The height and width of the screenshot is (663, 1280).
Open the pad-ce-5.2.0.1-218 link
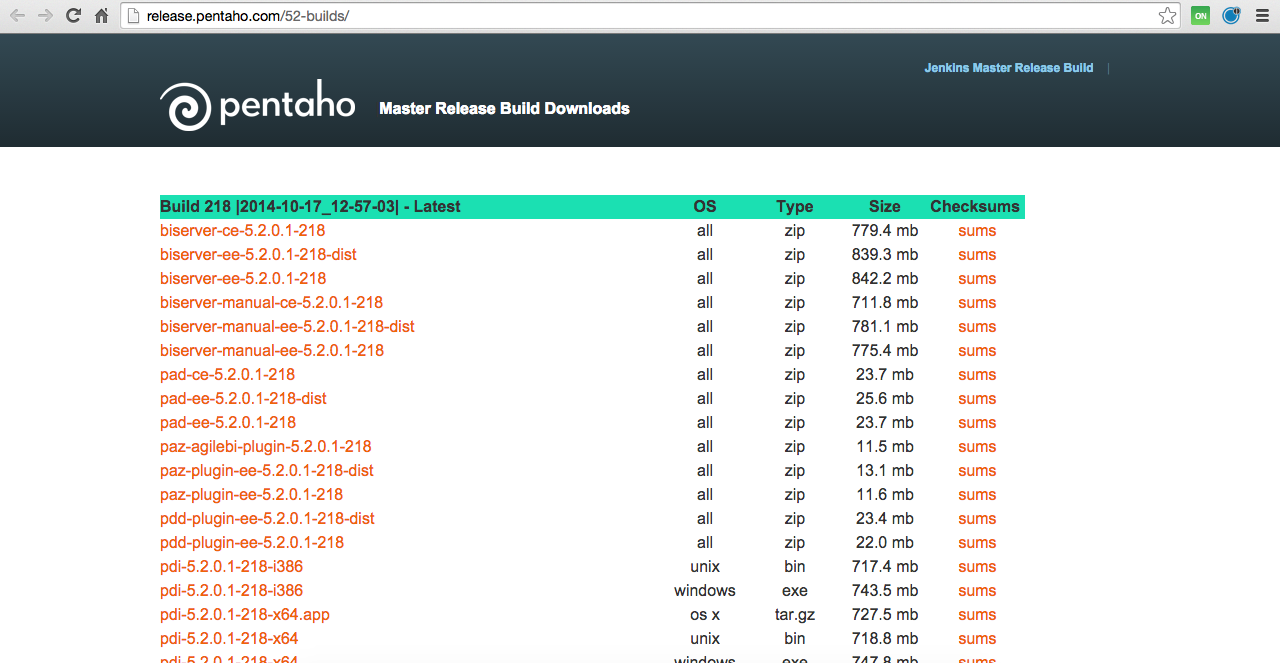coord(227,375)
